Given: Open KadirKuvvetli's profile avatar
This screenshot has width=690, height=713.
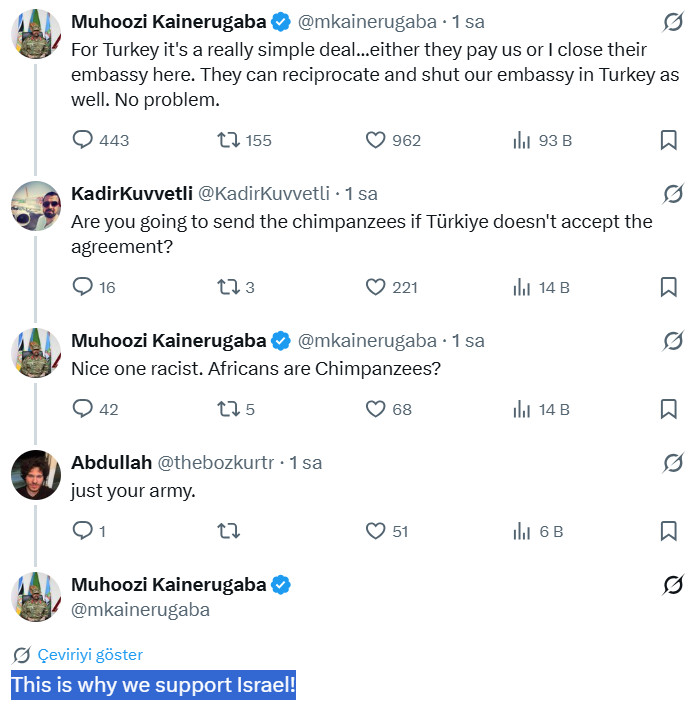Looking at the screenshot, I should click(36, 205).
